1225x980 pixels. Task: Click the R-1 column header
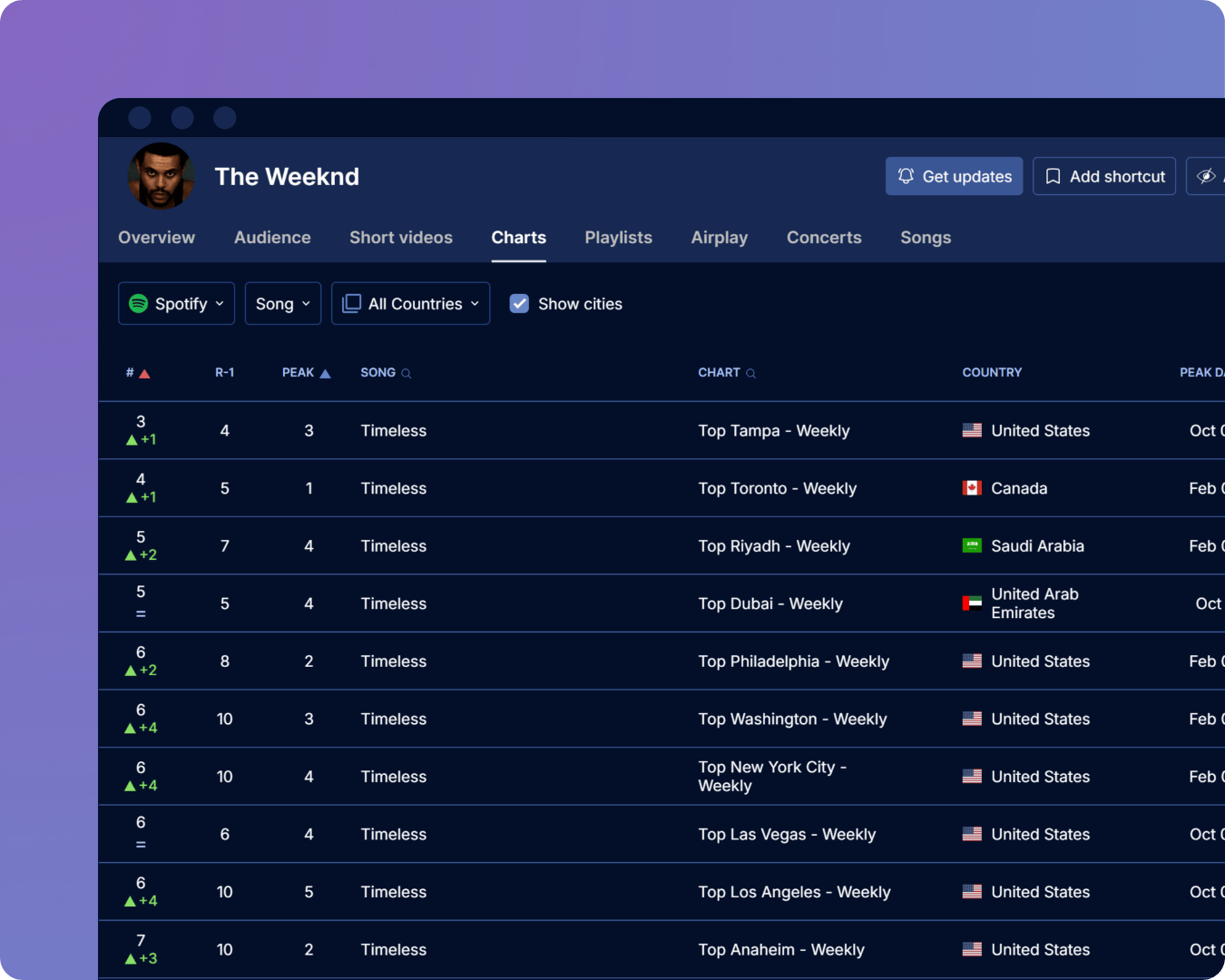[x=224, y=373]
